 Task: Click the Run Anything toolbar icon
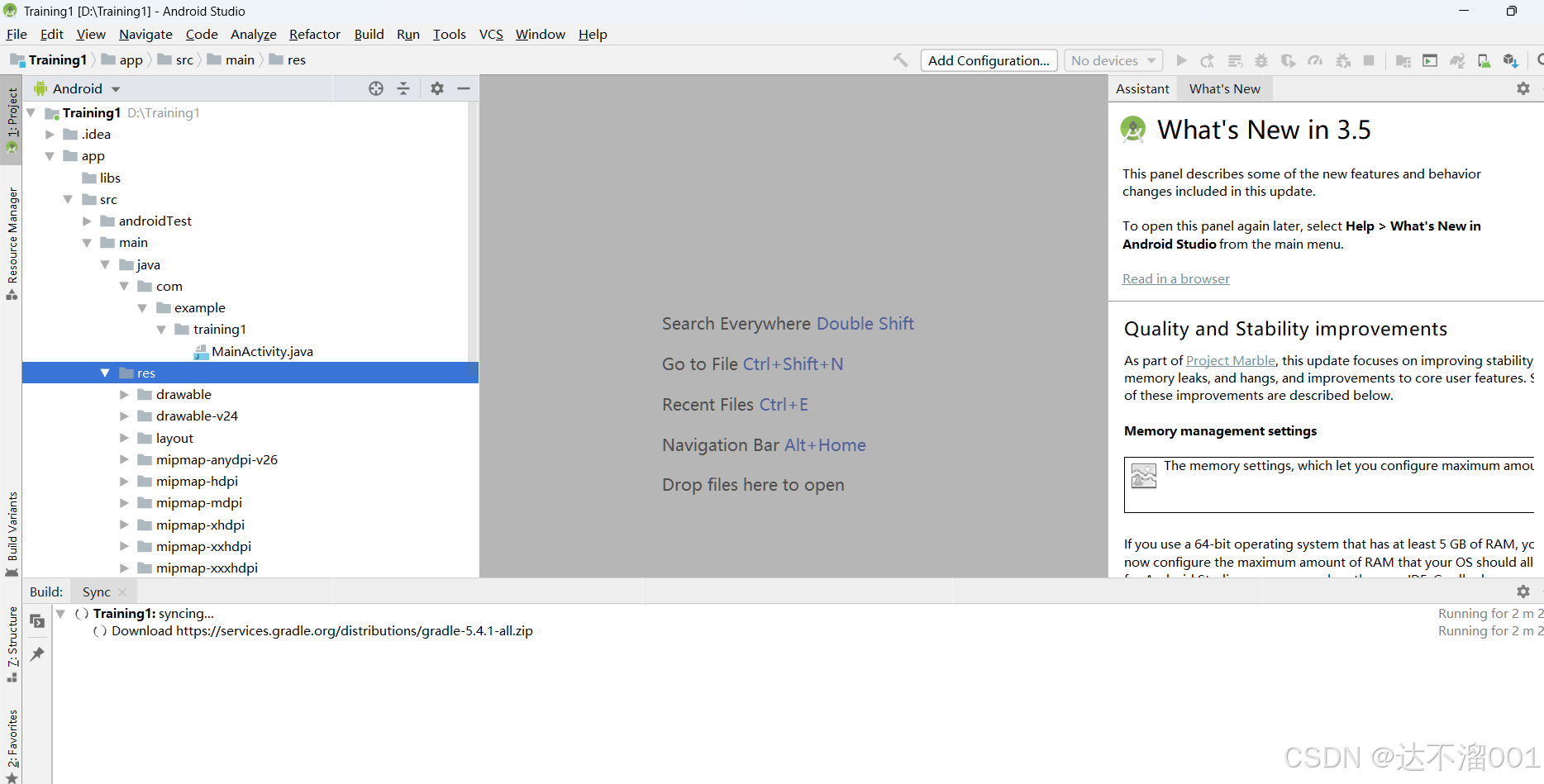tap(1430, 60)
